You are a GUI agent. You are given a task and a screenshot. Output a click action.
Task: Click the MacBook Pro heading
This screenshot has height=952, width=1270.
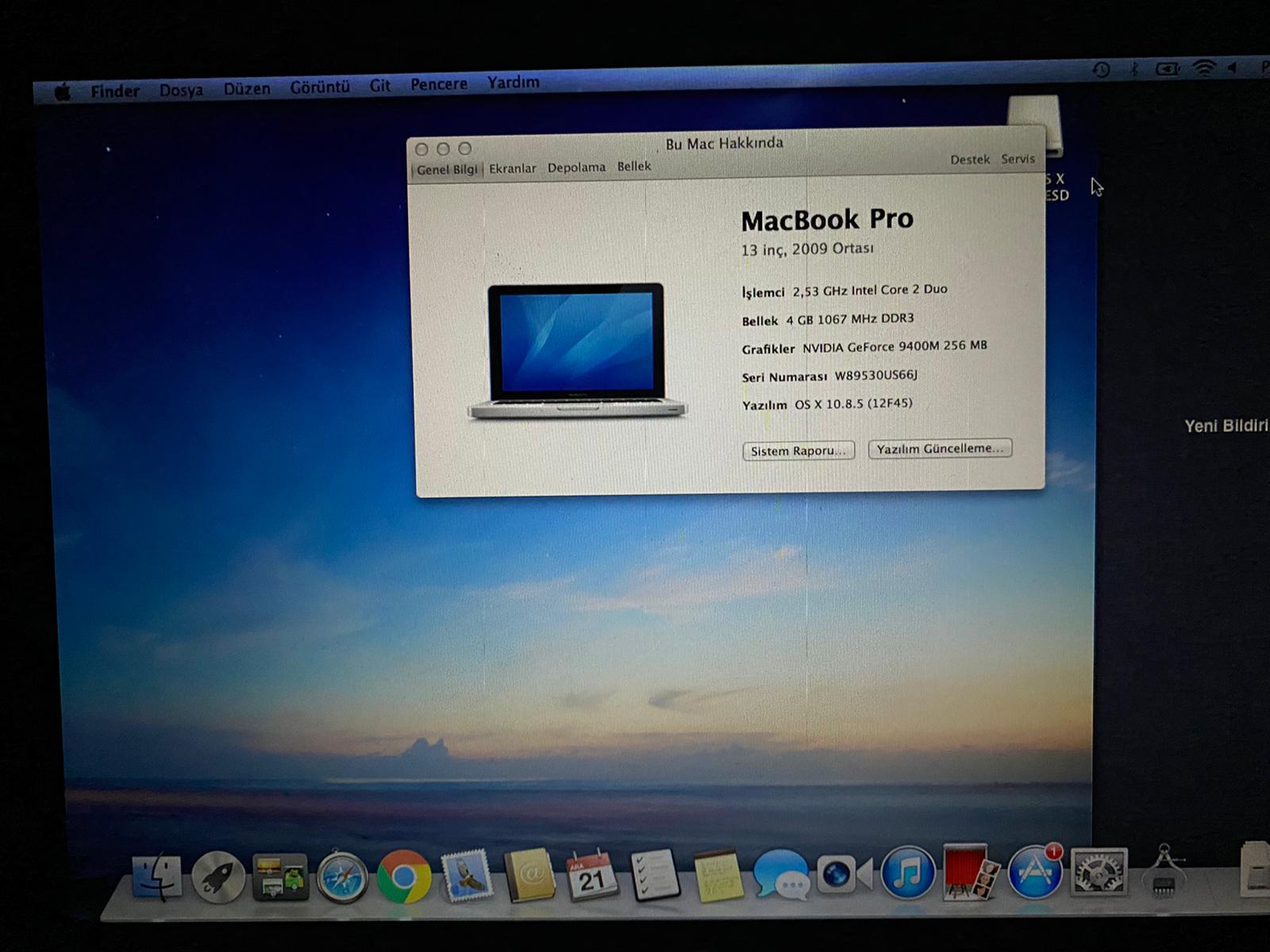[x=827, y=219]
